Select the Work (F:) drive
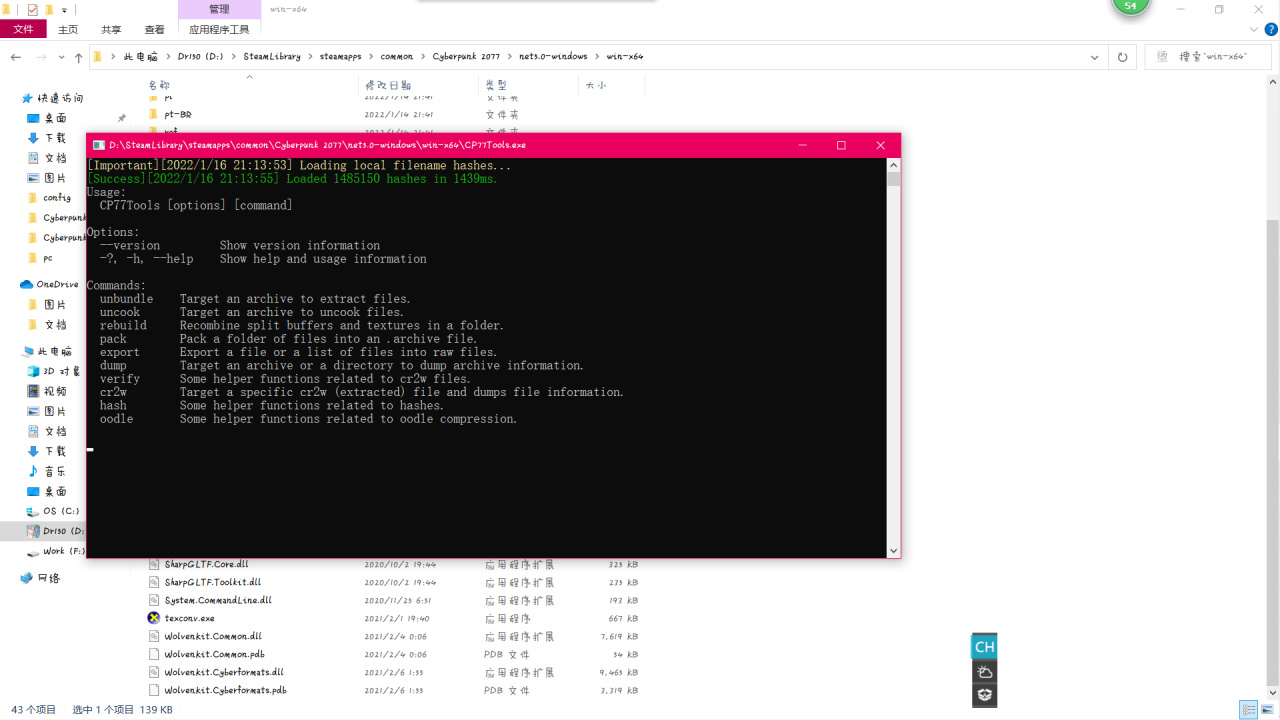 click(x=63, y=551)
